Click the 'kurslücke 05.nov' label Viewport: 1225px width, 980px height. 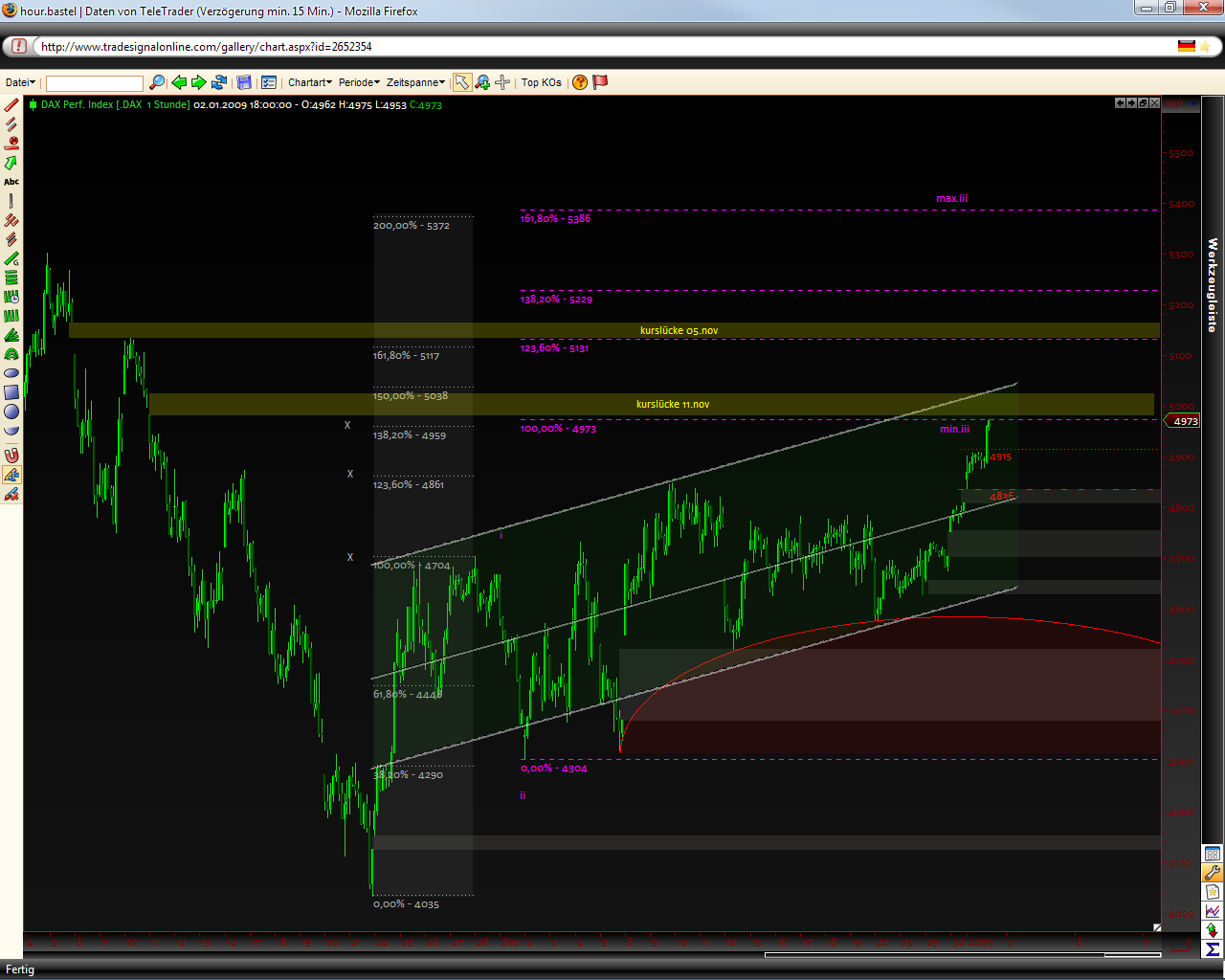tap(679, 330)
